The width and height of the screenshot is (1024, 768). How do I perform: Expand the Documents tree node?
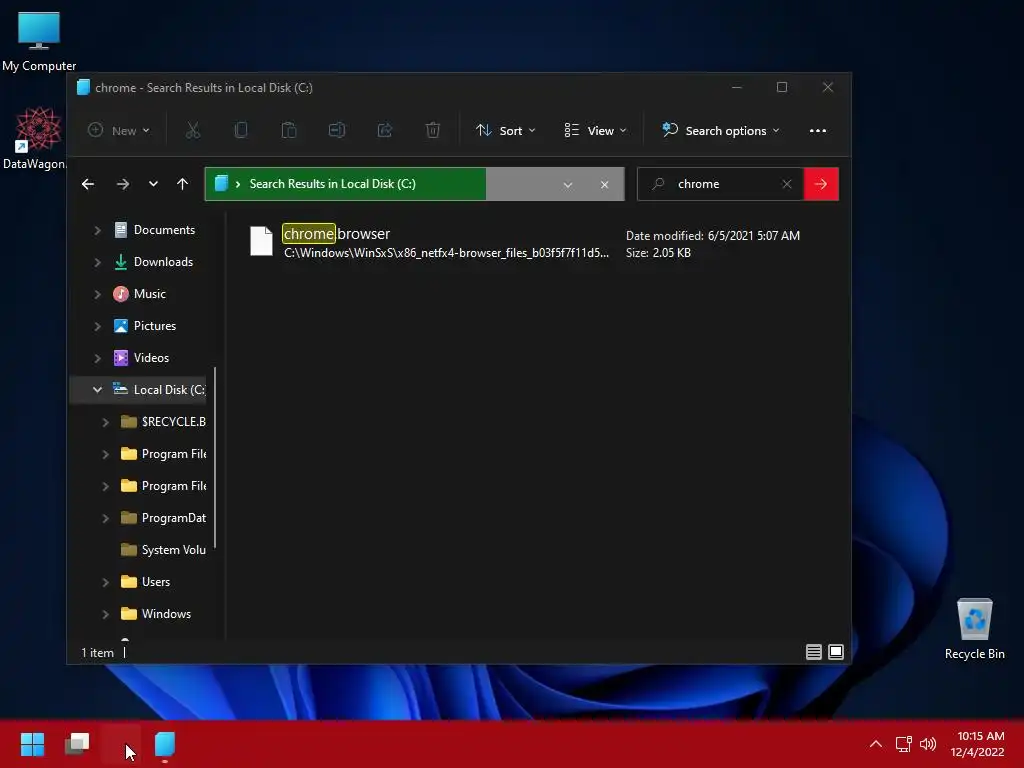(x=97, y=230)
